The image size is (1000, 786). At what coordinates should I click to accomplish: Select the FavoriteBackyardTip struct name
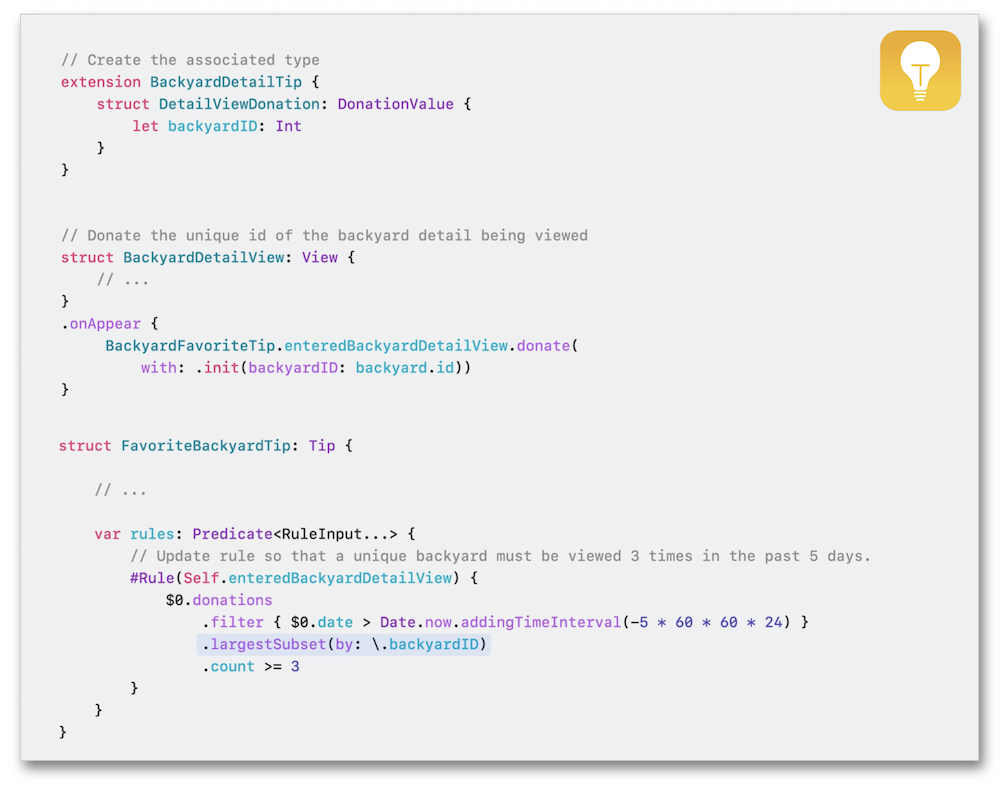(x=204, y=446)
